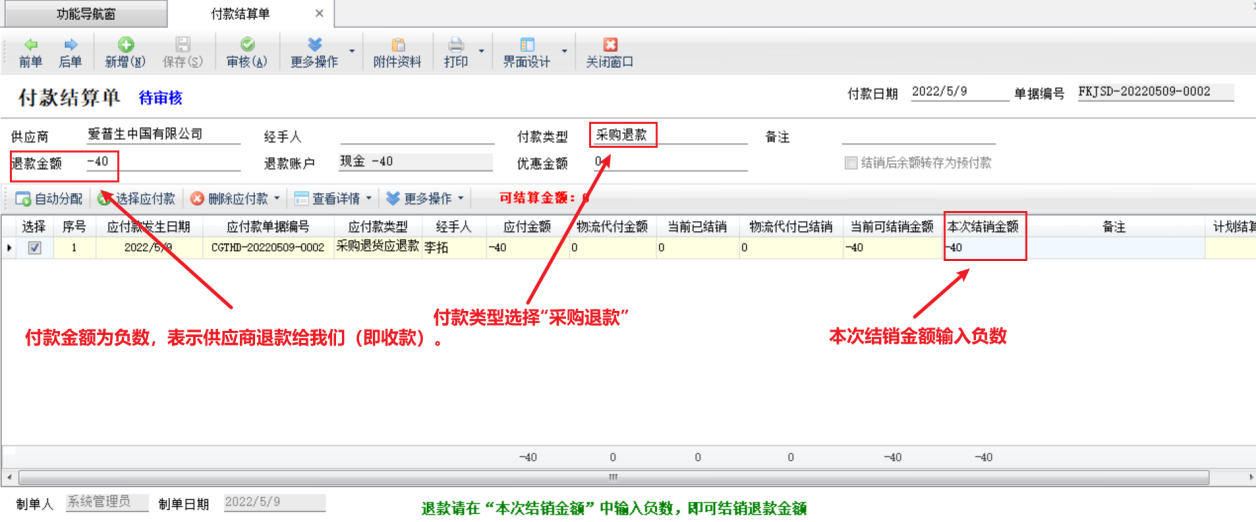This screenshot has height=522, width=1256.
Task: Go to previous document (前单)
Action: [x=30, y=52]
